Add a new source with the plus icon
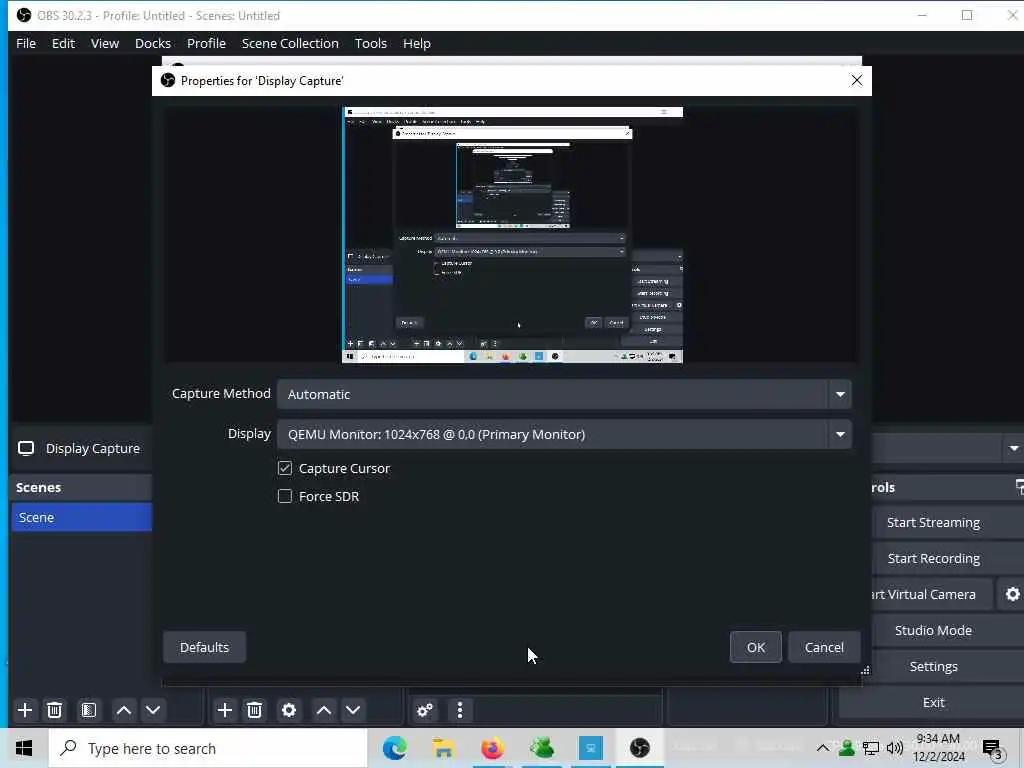This screenshot has height=768, width=1024. tap(225, 710)
